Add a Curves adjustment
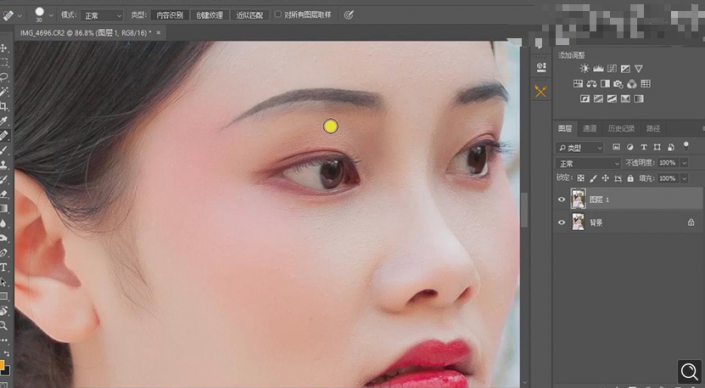 pyautogui.click(x=611, y=68)
